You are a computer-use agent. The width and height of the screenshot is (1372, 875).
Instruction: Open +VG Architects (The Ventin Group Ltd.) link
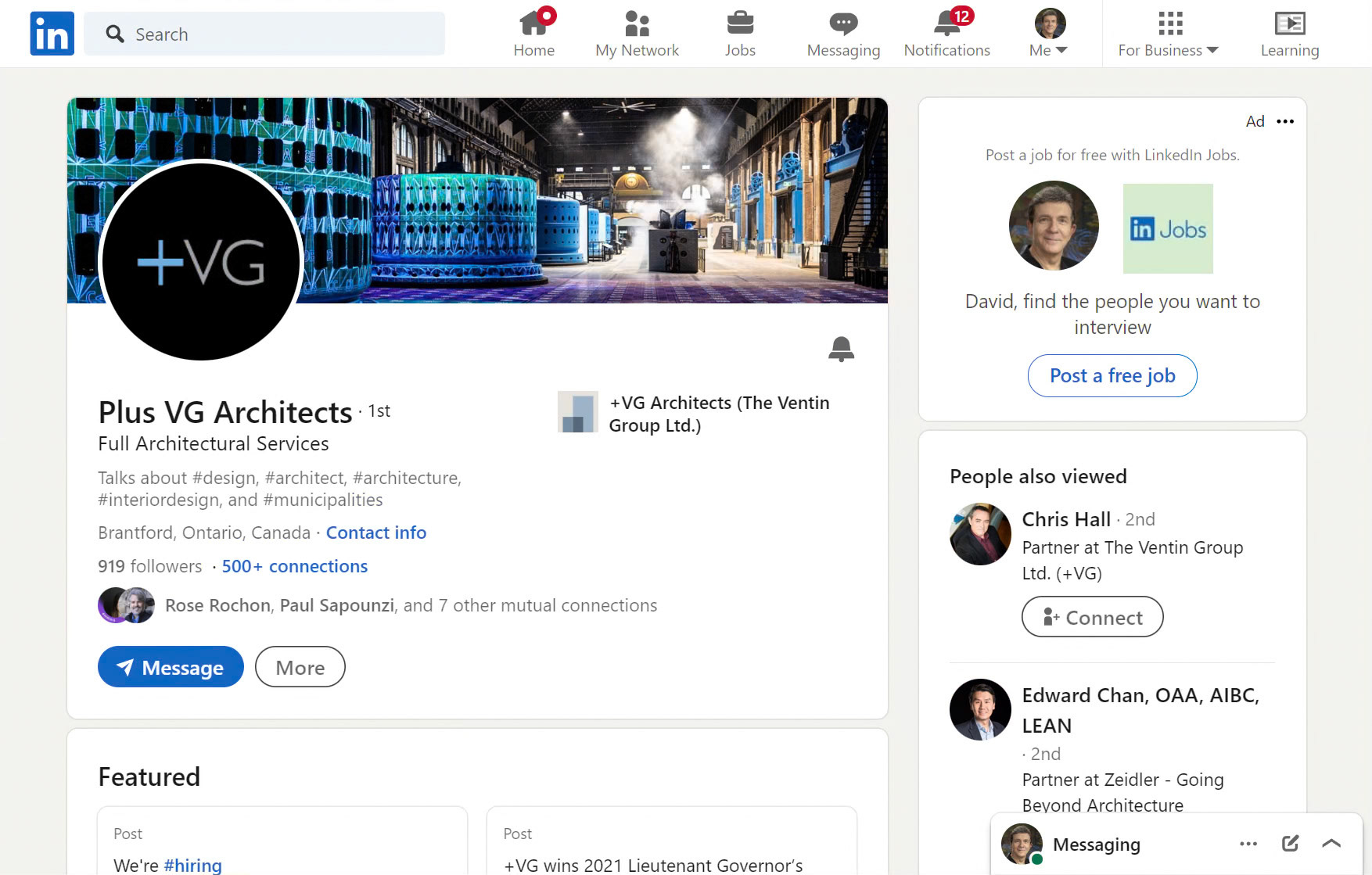click(719, 414)
